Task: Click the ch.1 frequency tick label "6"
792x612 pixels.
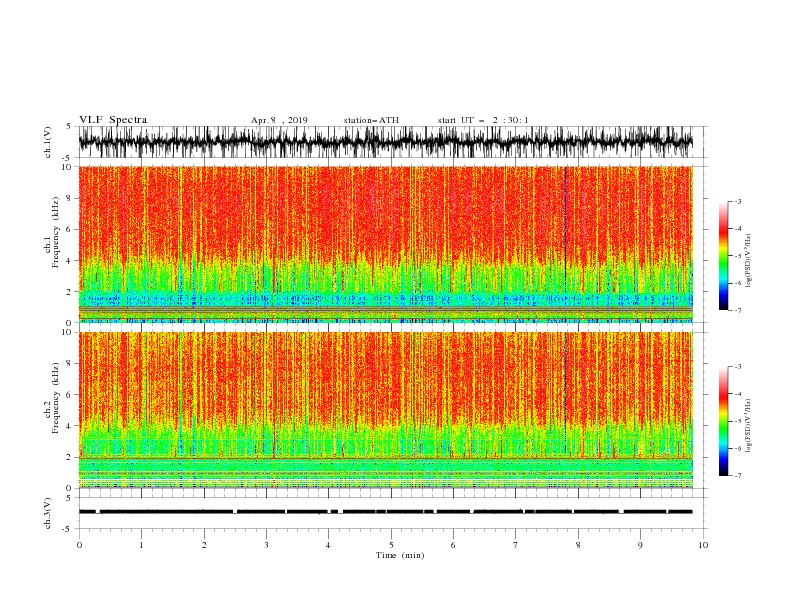Action: coord(71,229)
